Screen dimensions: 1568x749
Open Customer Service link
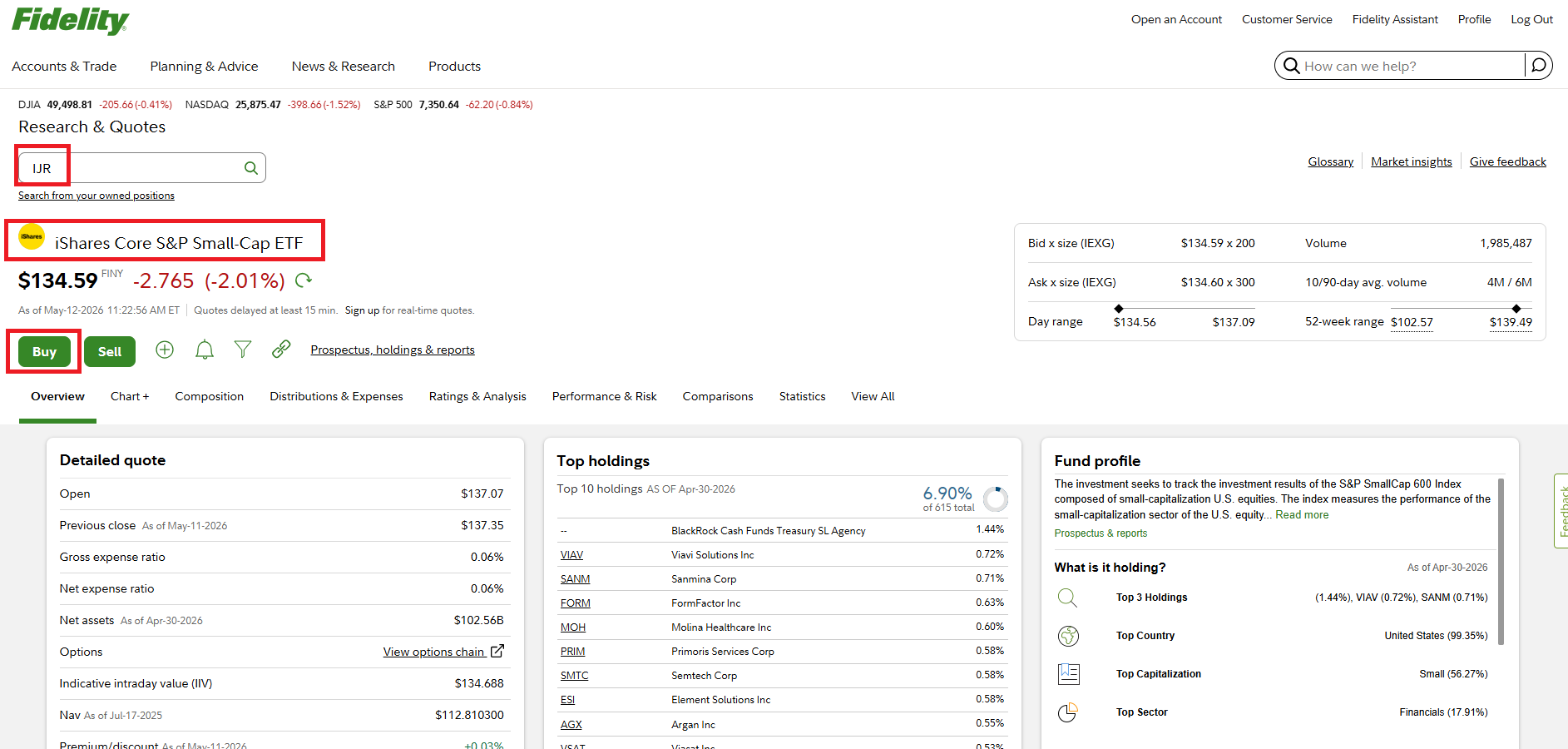pyautogui.click(x=1287, y=19)
